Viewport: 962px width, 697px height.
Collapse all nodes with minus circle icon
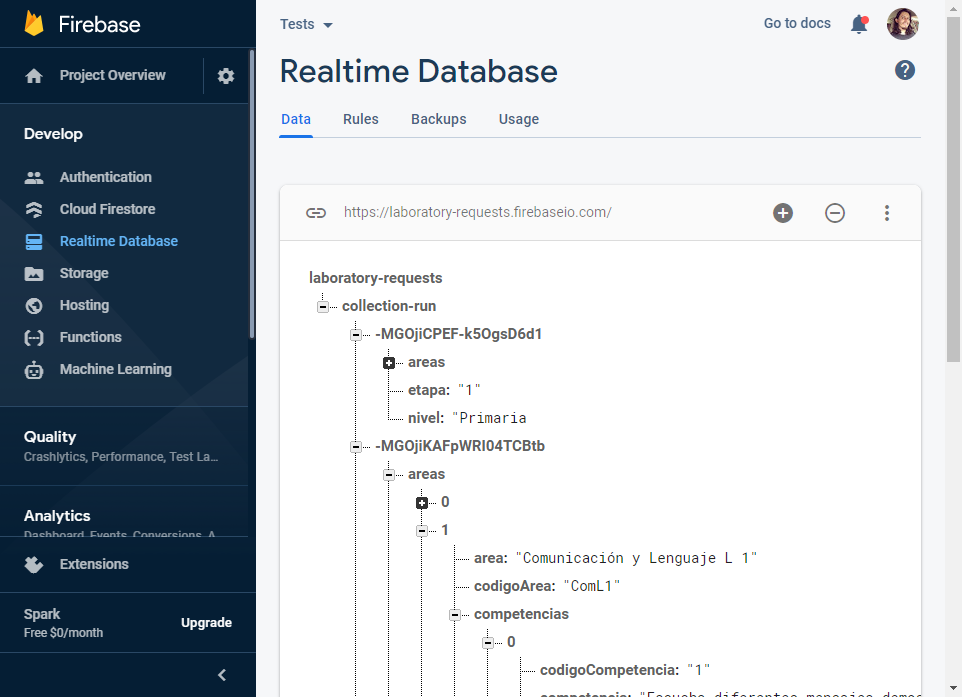pyautogui.click(x=835, y=213)
